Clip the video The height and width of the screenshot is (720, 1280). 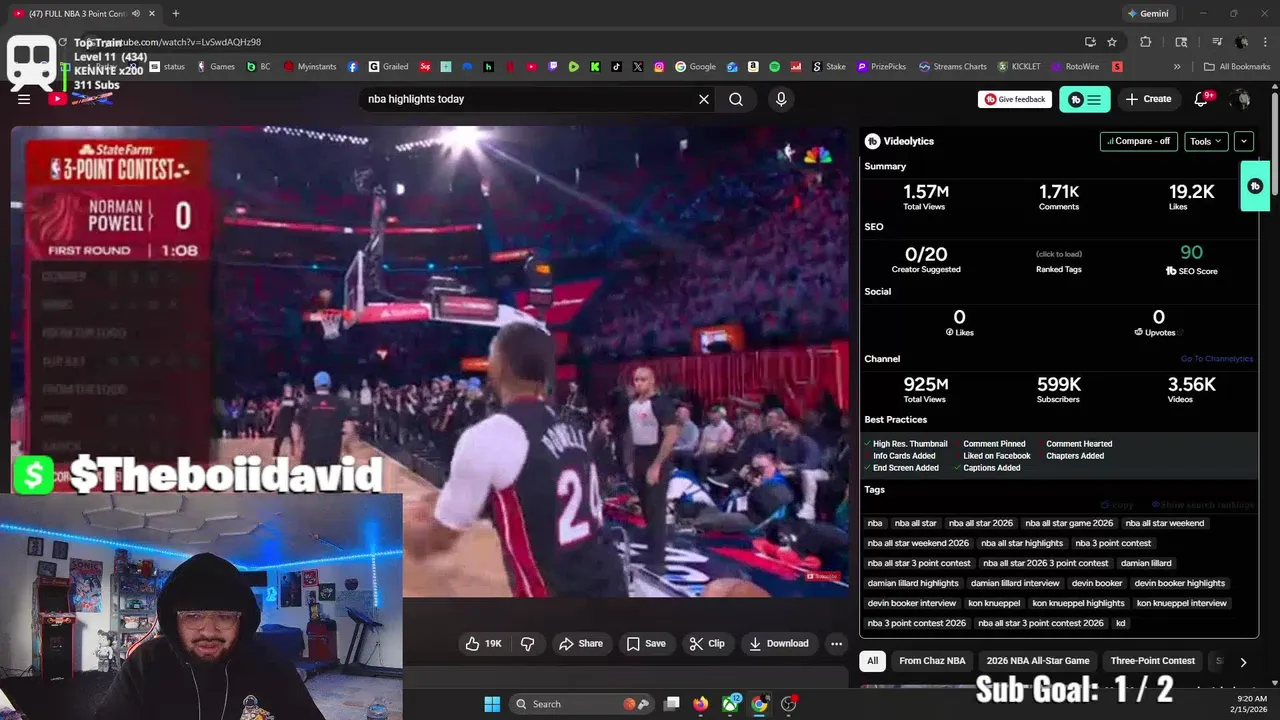[707, 644]
